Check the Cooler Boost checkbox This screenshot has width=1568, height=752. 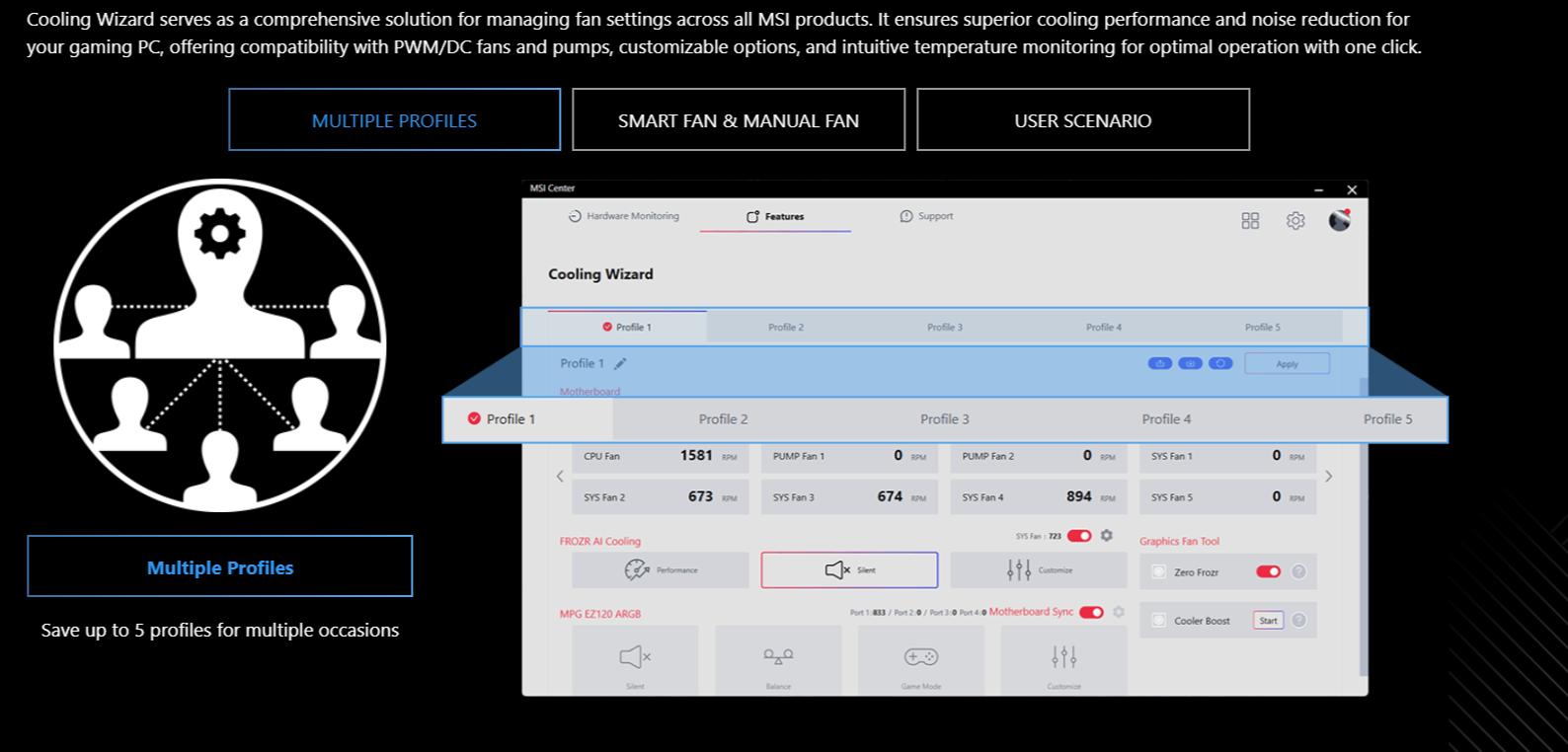[1159, 621]
